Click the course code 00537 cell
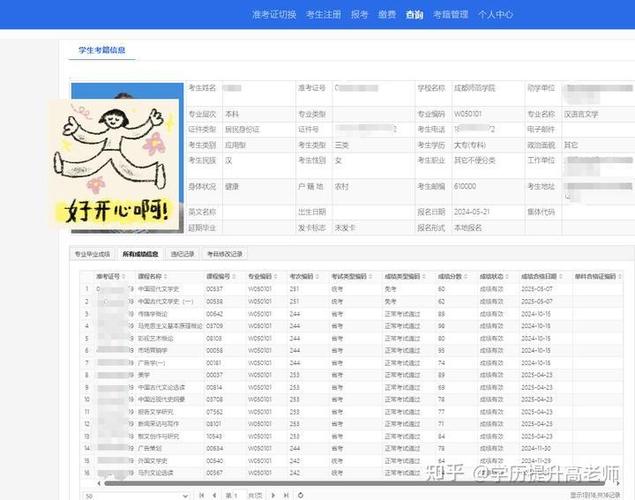The width and height of the screenshot is (635, 500). [x=214, y=289]
